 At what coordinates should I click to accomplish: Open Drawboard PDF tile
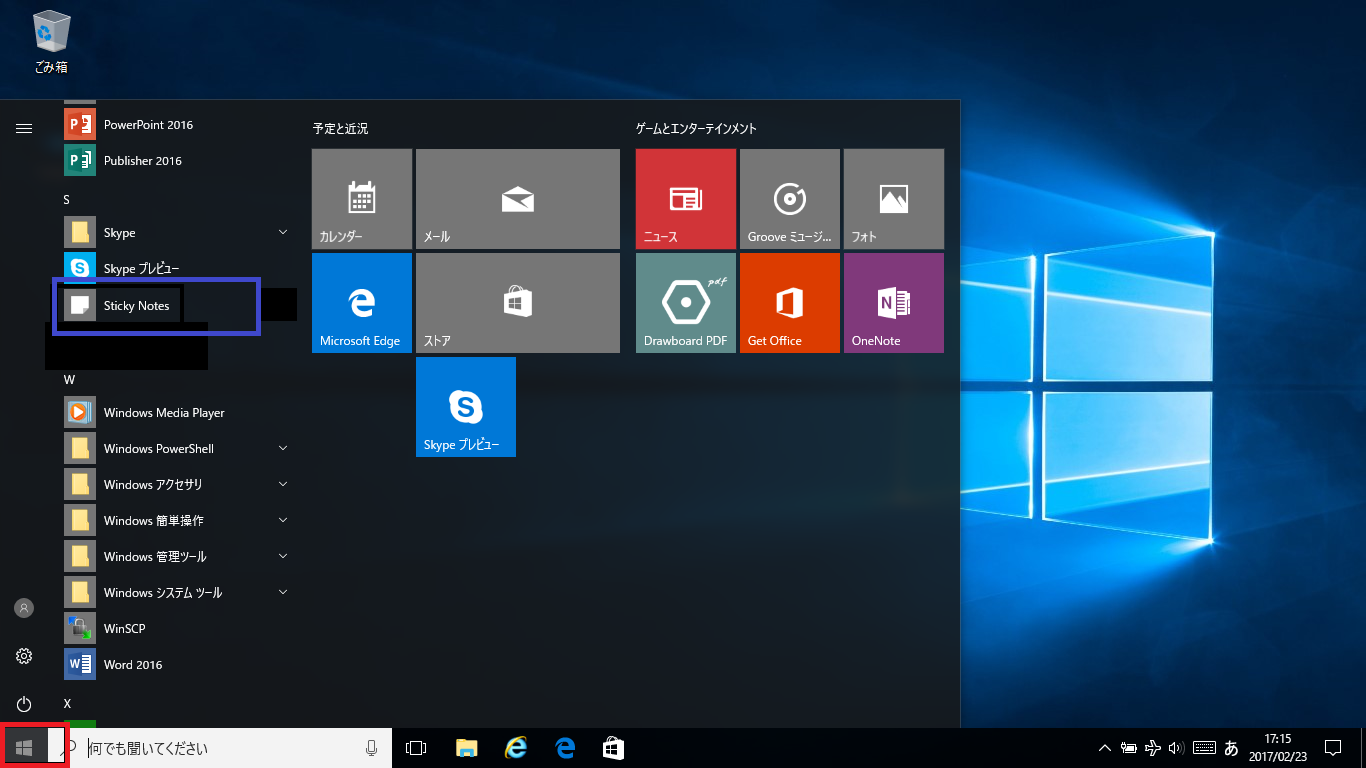tap(686, 303)
